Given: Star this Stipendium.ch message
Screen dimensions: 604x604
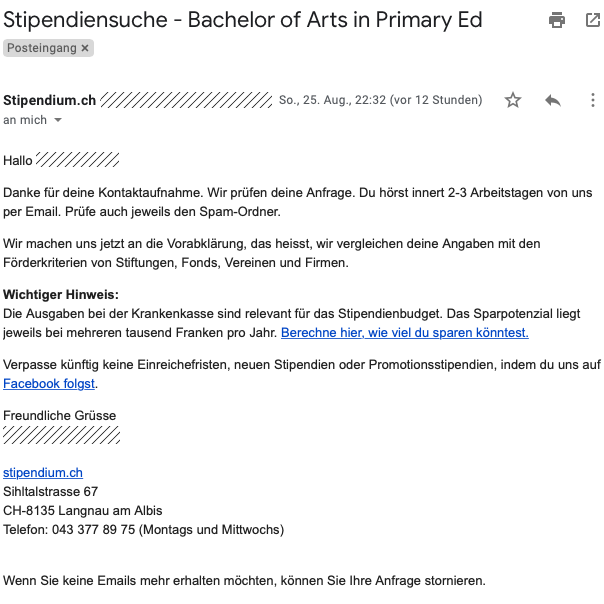Looking at the screenshot, I should [x=513, y=100].
